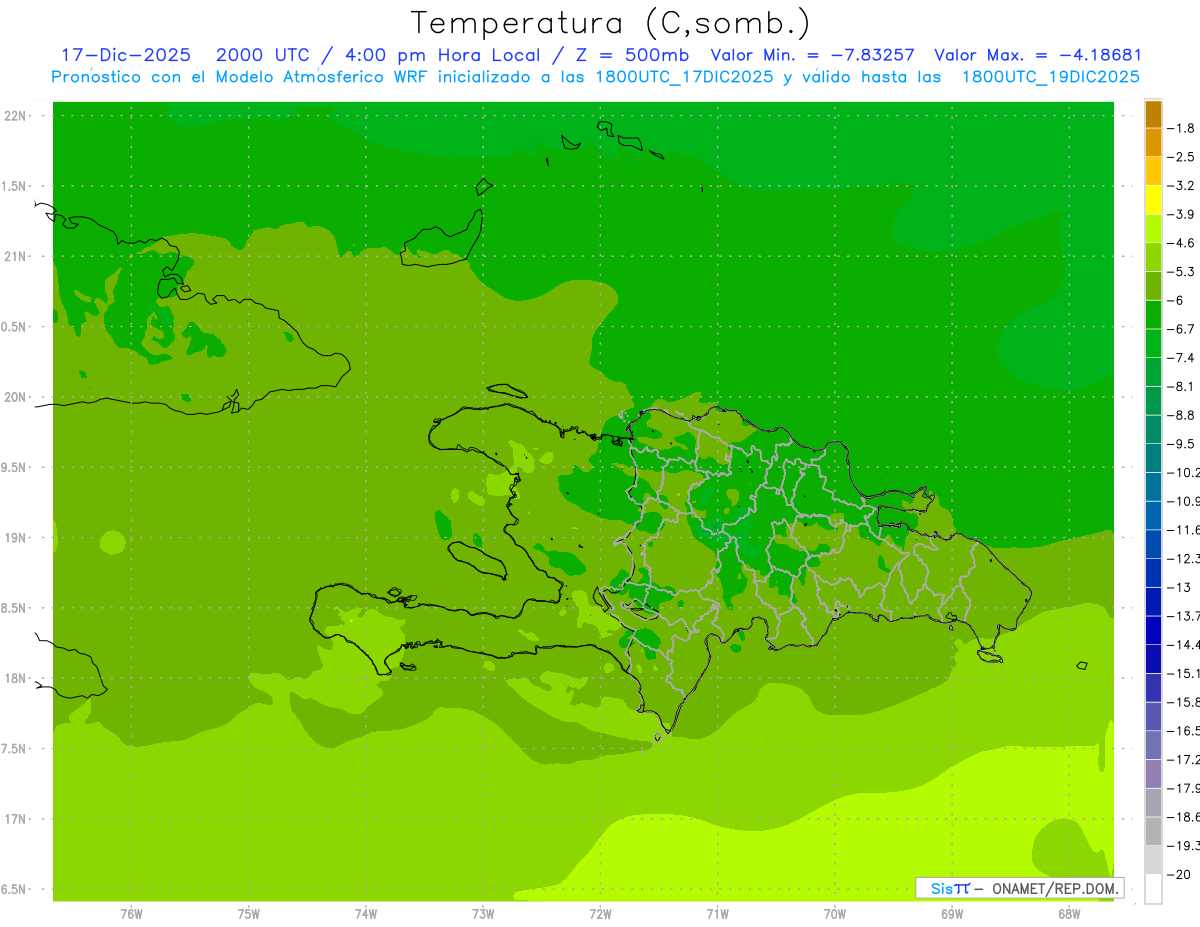1200x927 pixels.
Task: Pick the teal swatch between -9.5 and -10.2
Action: 1153,457
